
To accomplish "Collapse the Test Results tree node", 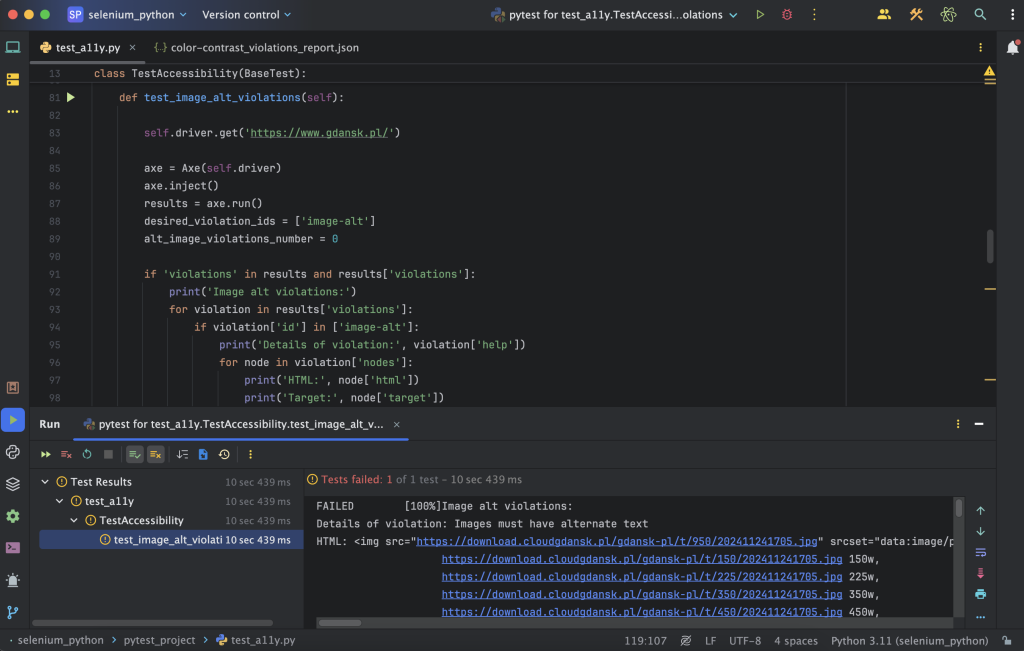I will point(45,482).
